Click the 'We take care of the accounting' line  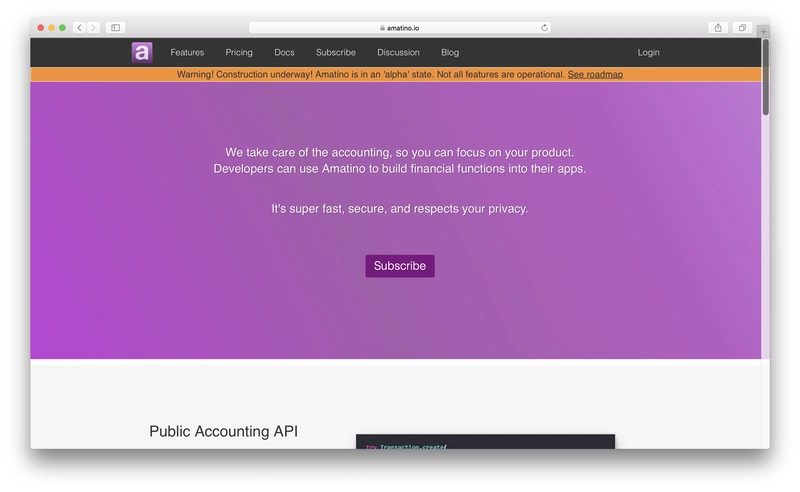[x=399, y=153]
